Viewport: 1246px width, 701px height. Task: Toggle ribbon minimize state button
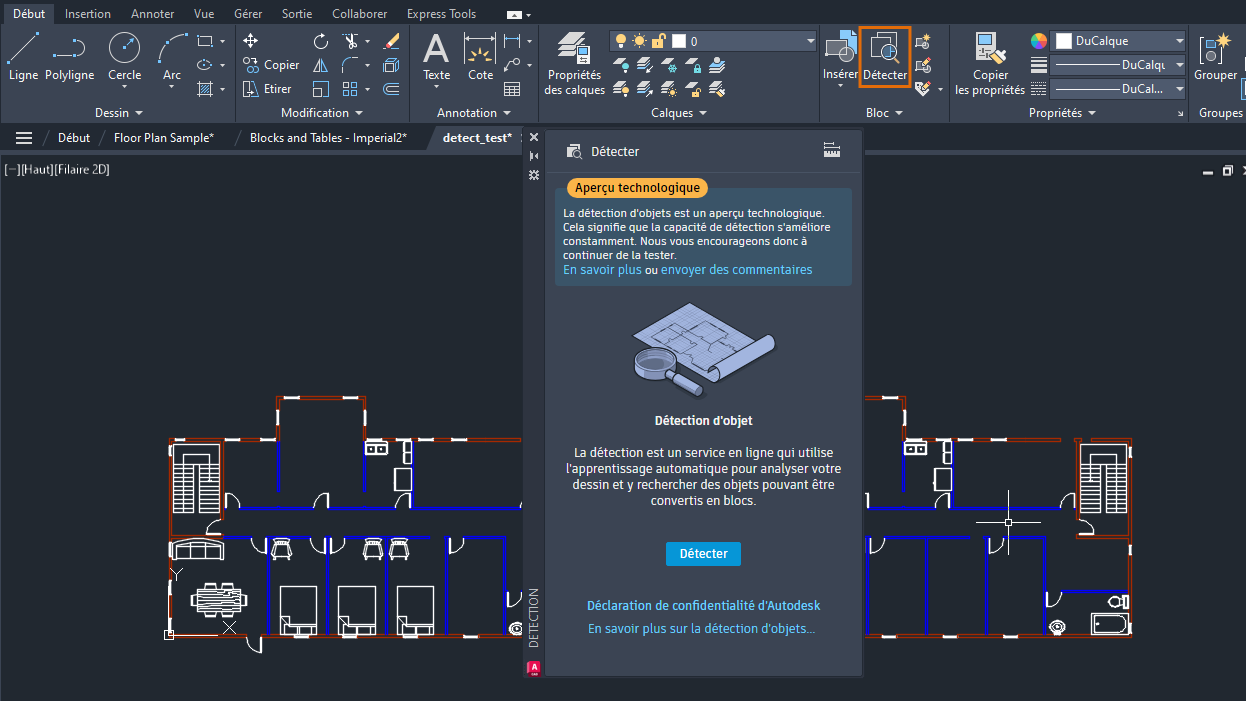514,14
